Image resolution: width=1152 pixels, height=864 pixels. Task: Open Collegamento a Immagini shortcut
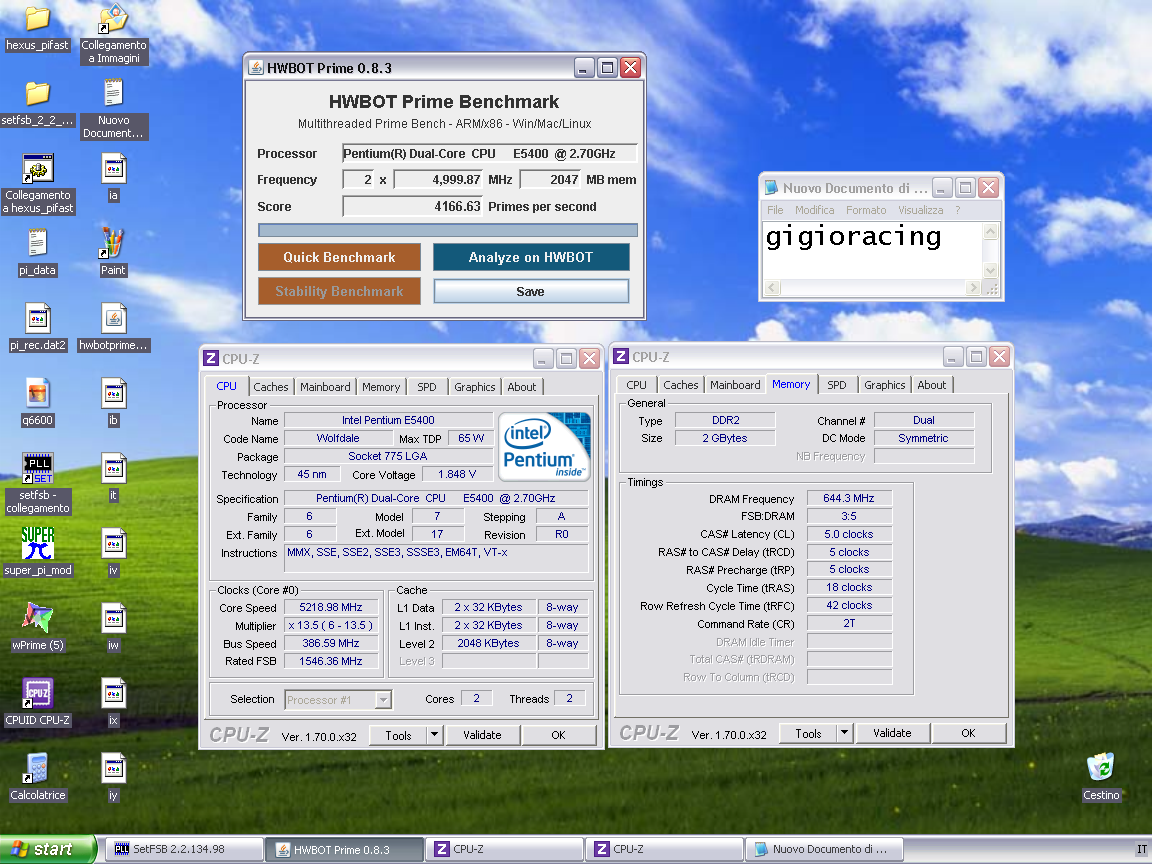tap(114, 21)
